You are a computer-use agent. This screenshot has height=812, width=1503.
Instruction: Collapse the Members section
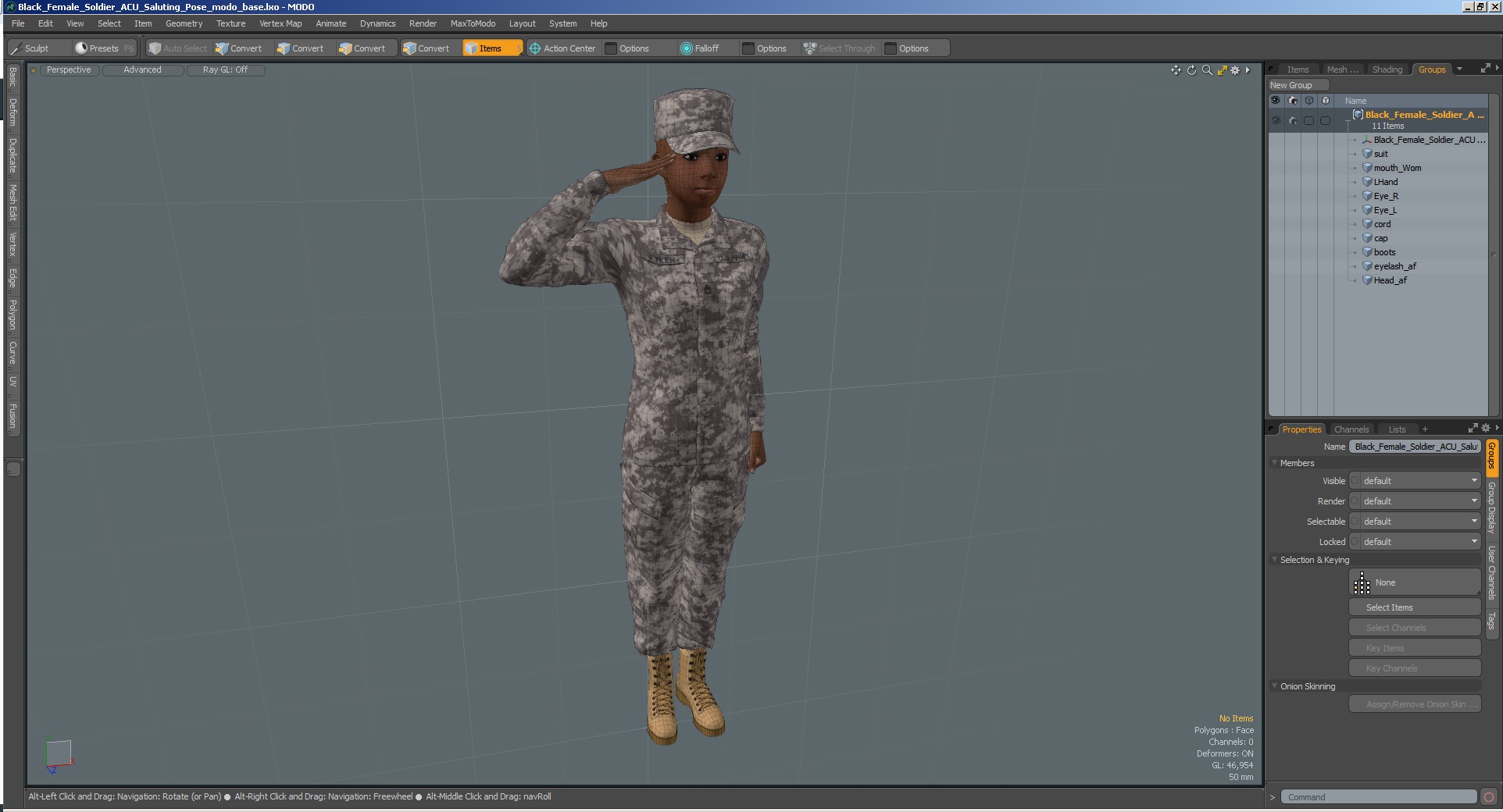tap(1274, 463)
